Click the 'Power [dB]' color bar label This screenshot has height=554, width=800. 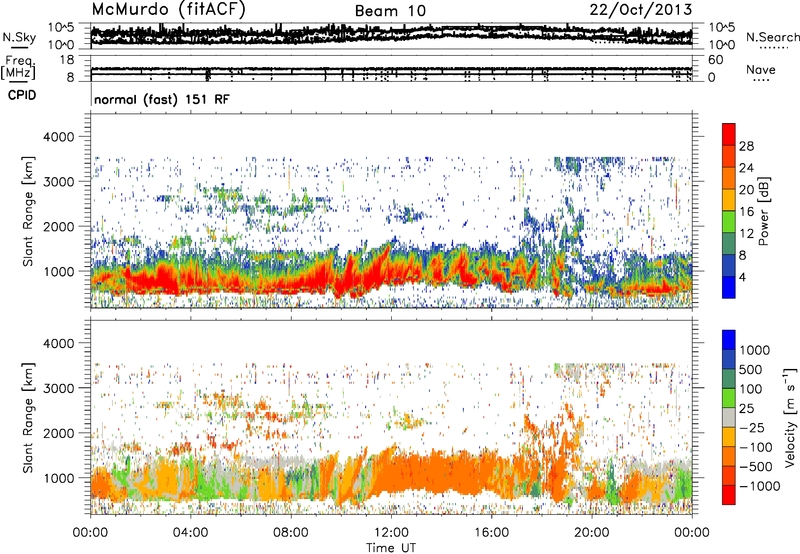(763, 212)
